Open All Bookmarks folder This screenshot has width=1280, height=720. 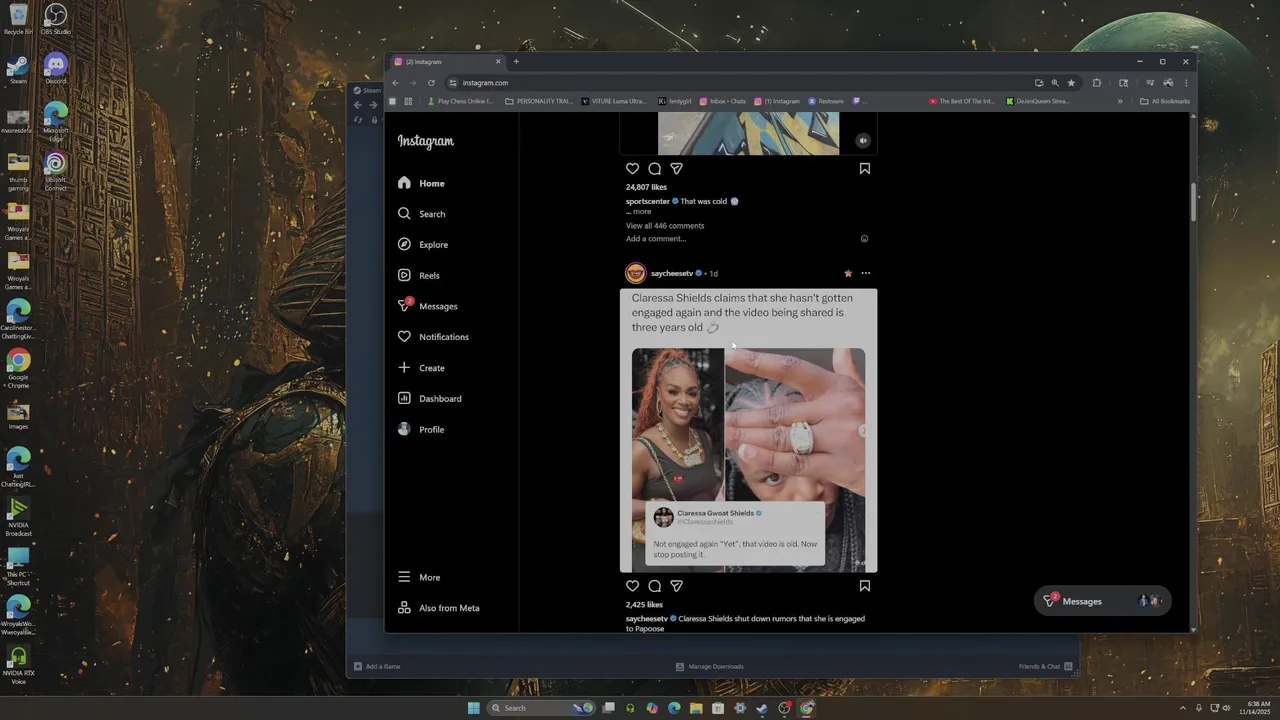tap(1165, 101)
